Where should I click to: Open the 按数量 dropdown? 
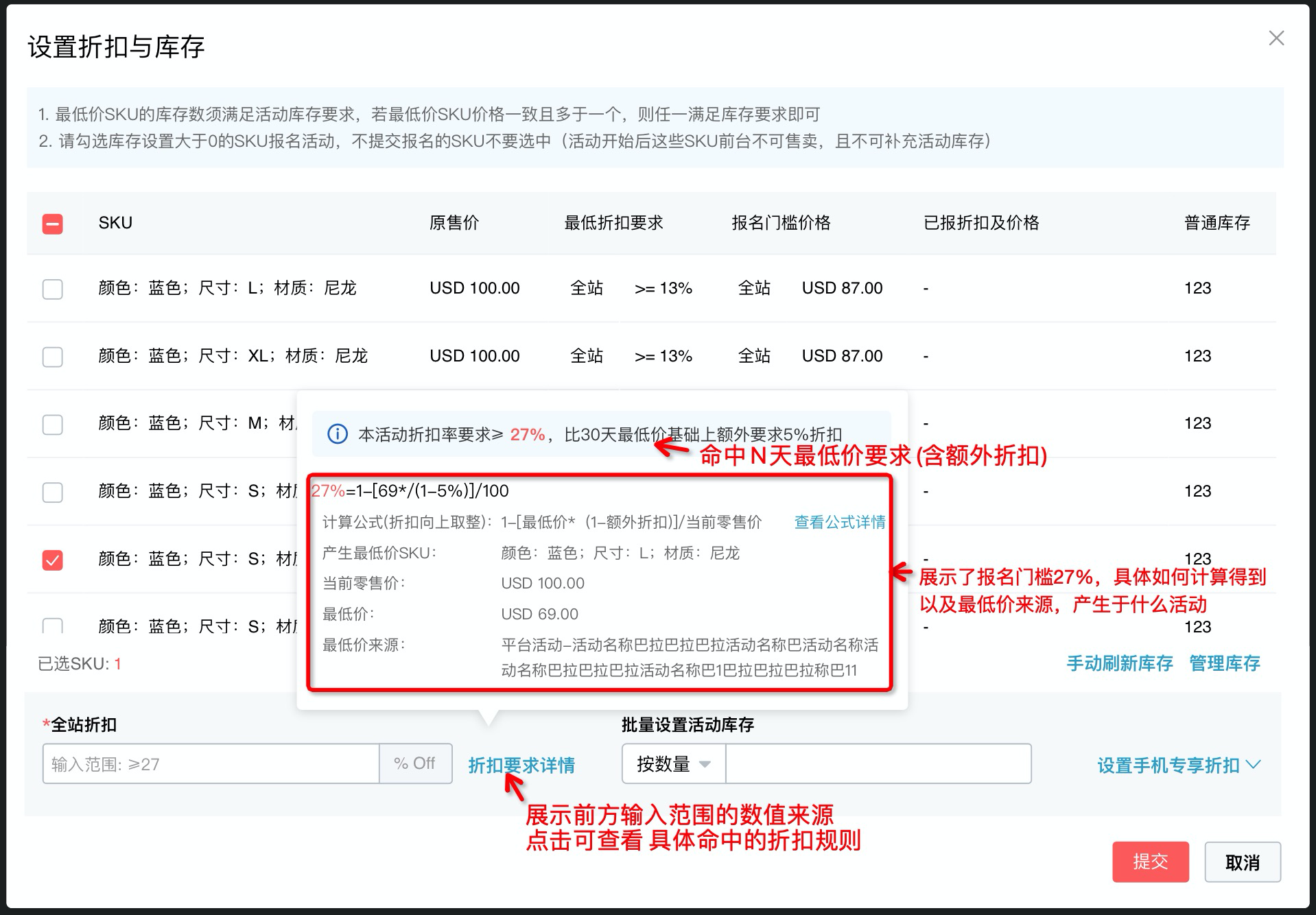click(674, 763)
